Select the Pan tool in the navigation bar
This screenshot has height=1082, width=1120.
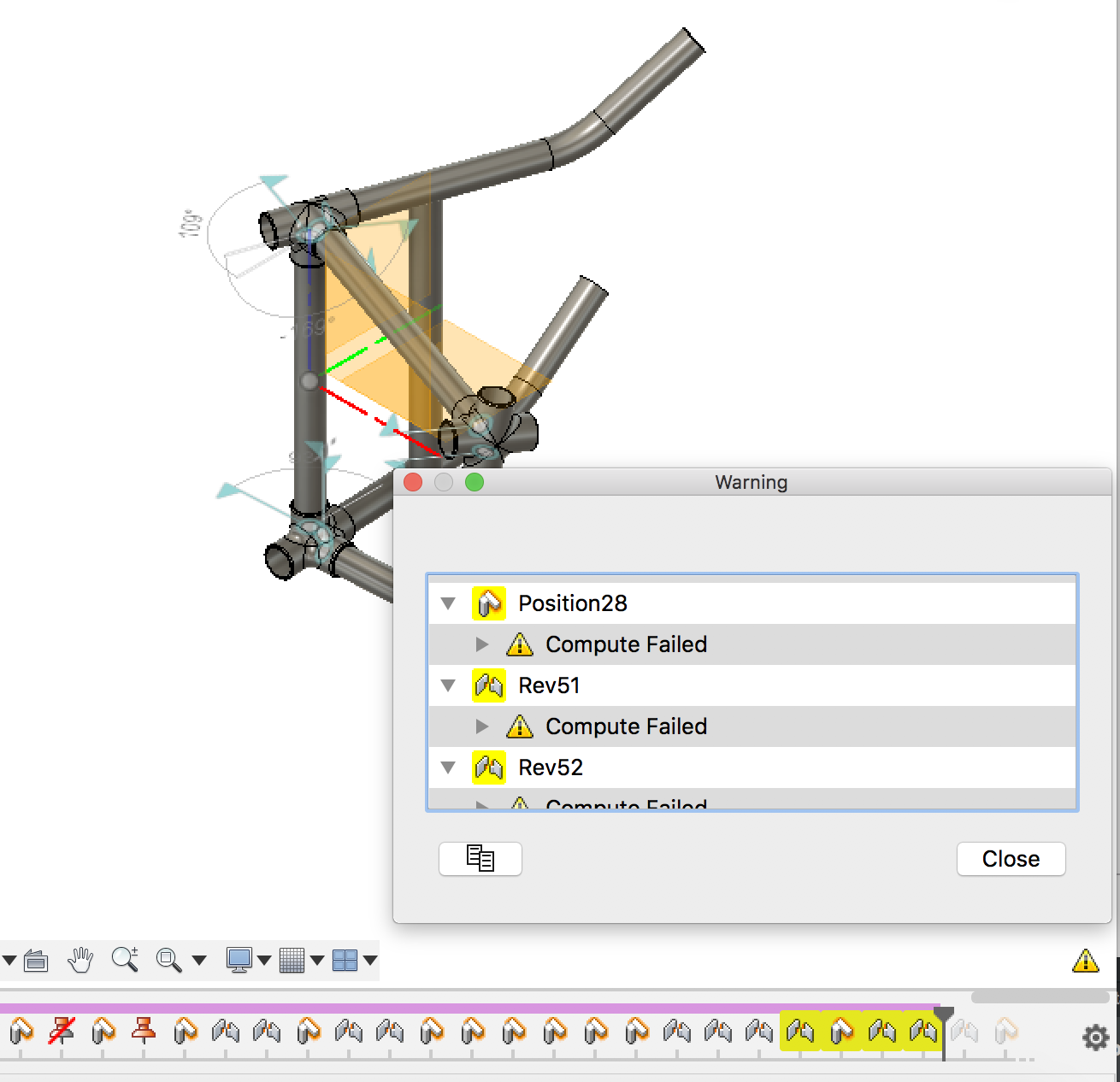(80, 960)
